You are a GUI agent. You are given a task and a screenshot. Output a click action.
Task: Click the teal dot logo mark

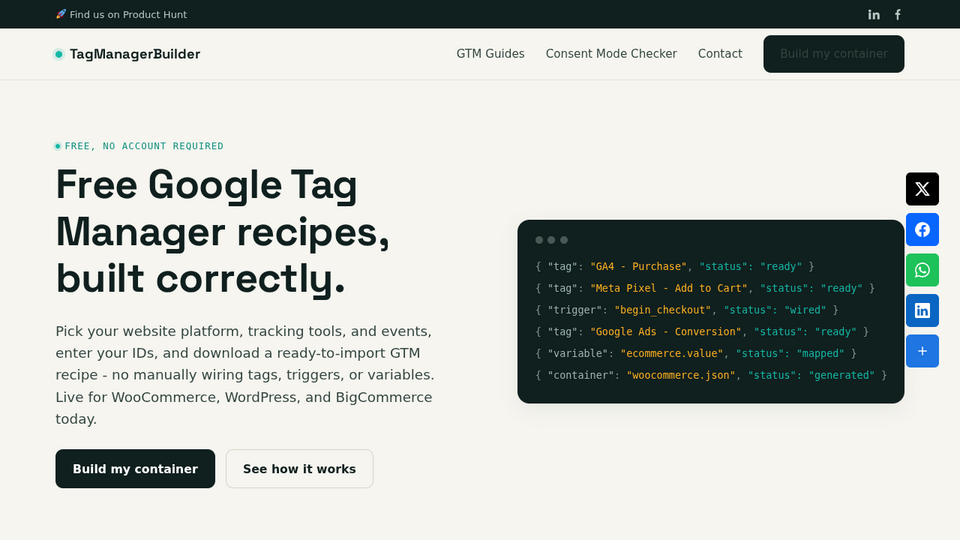(59, 54)
